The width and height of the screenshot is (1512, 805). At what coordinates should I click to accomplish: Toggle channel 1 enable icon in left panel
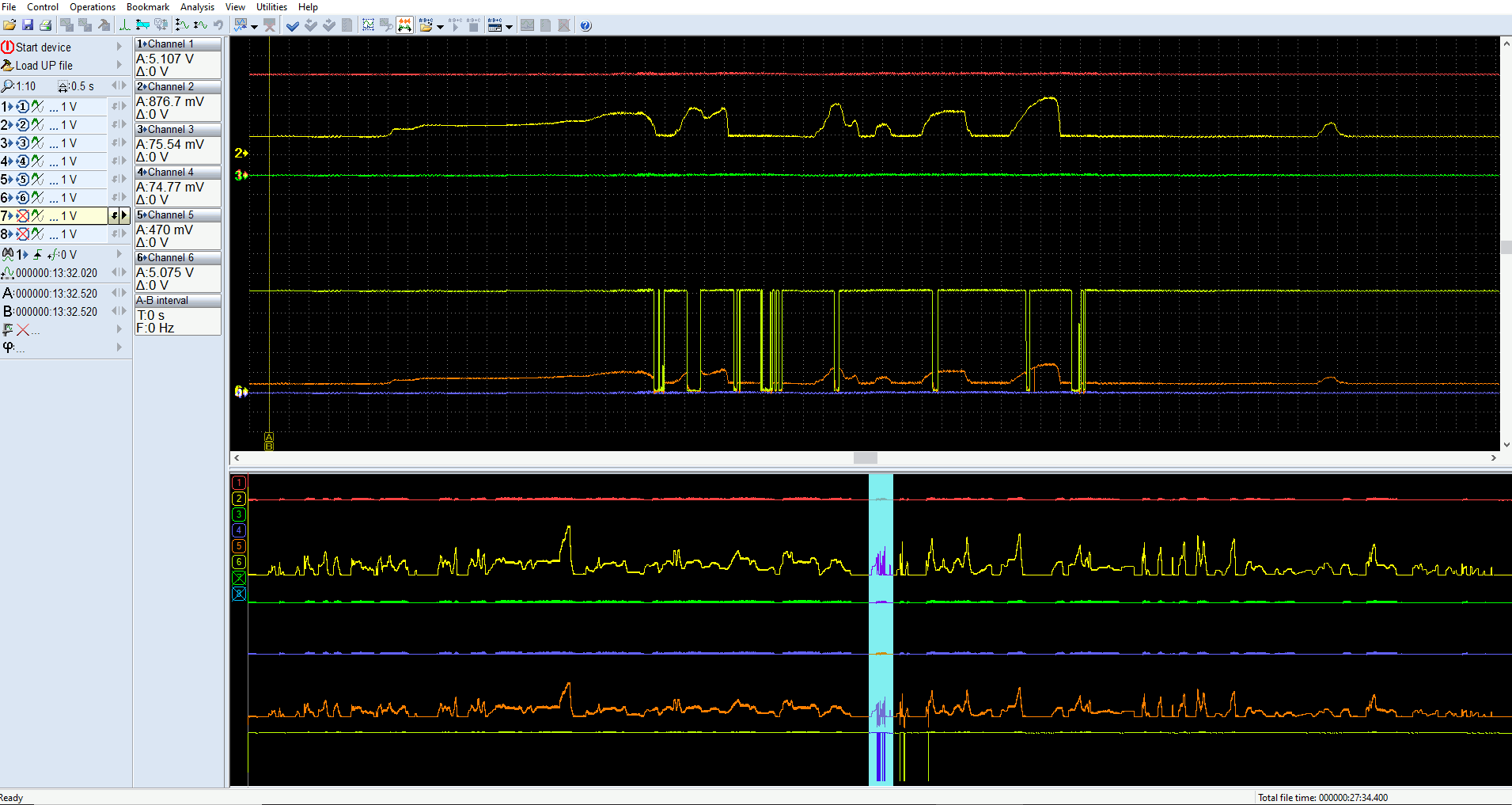[x=23, y=107]
